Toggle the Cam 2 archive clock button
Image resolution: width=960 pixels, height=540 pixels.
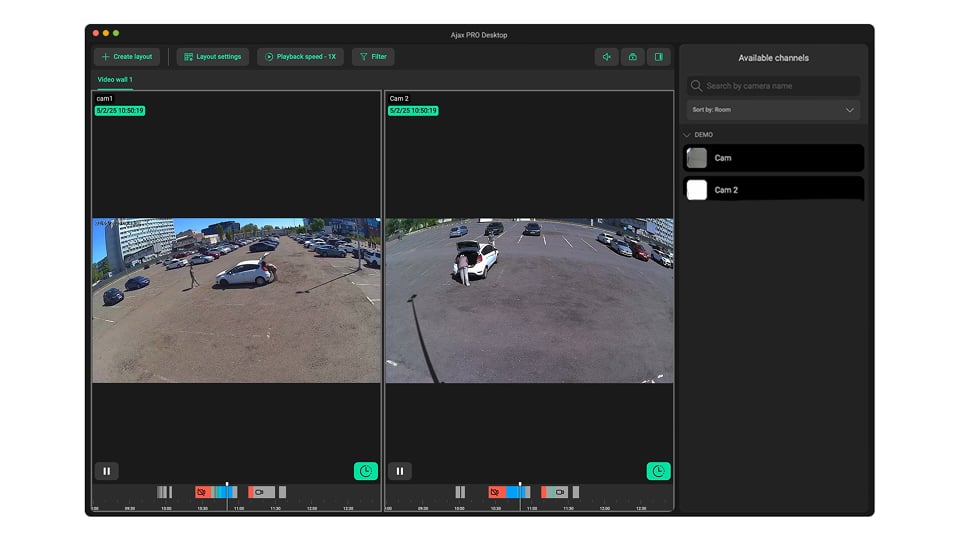[658, 471]
